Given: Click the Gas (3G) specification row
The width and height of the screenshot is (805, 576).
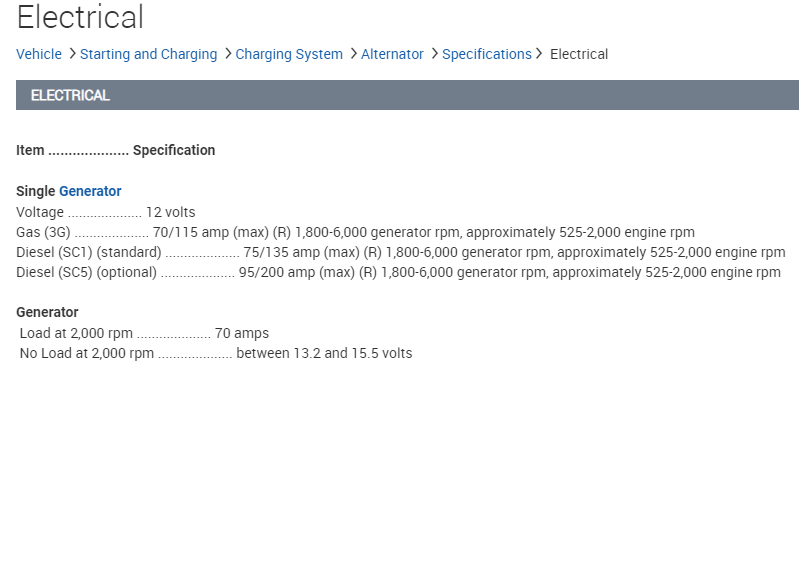Looking at the screenshot, I should (355, 232).
